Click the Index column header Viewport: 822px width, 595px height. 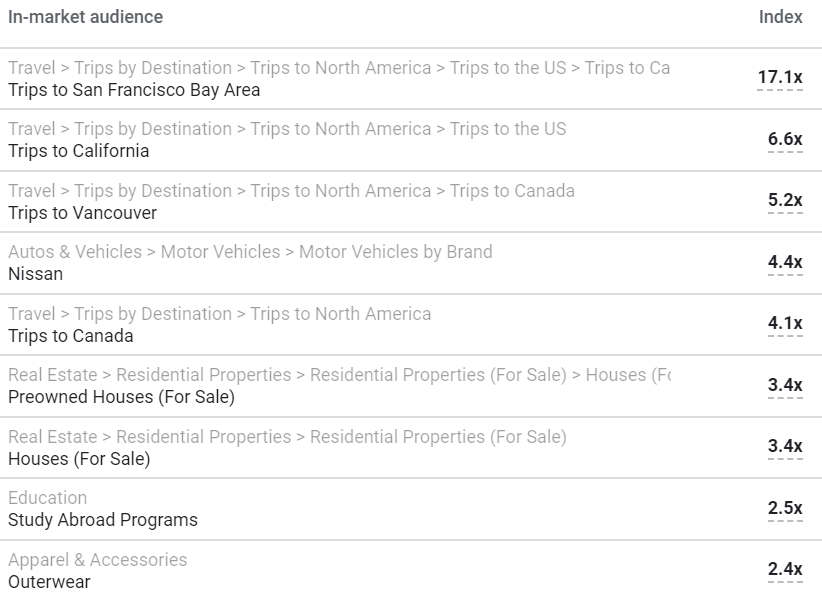780,17
